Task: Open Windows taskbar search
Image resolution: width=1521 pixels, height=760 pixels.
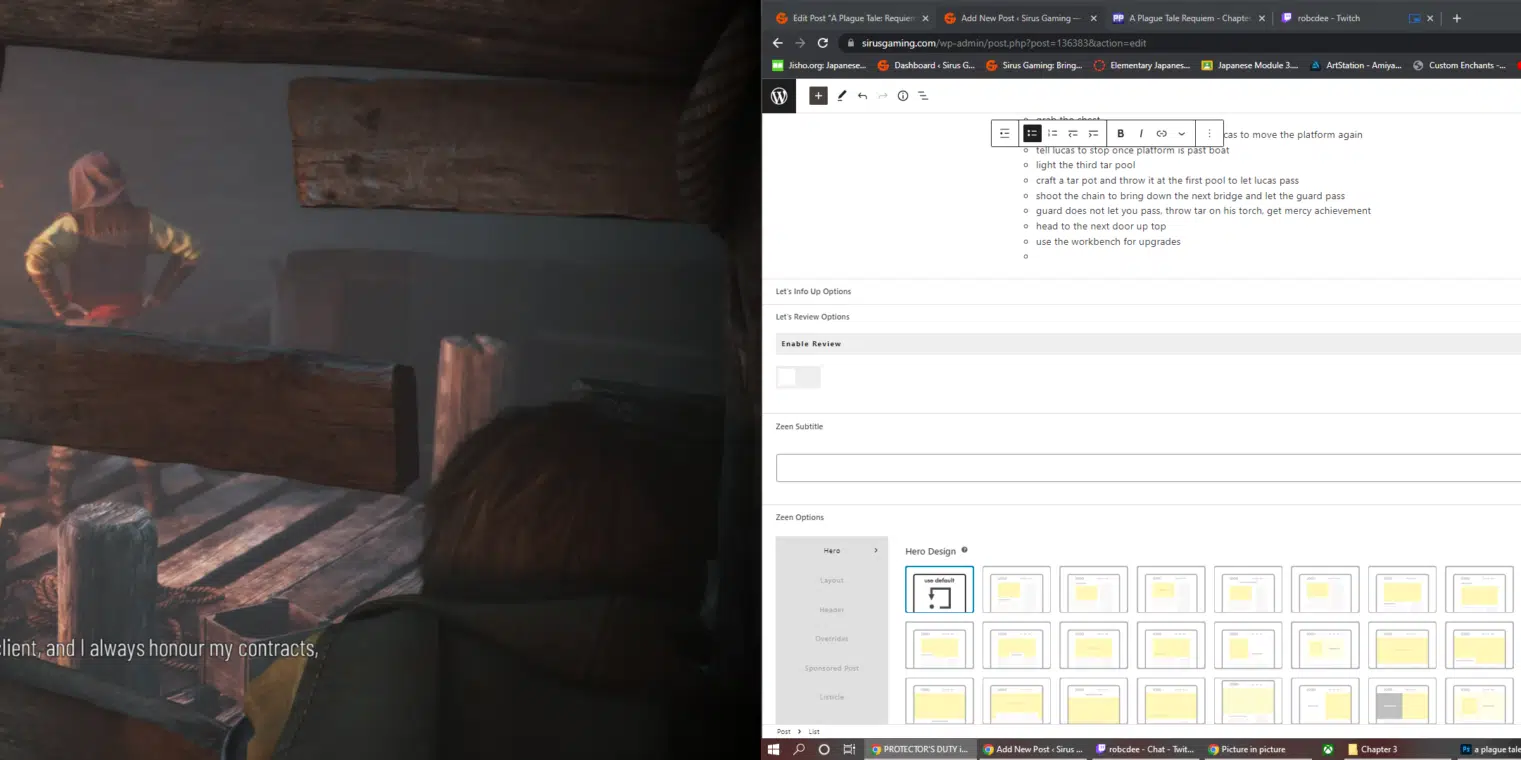Action: [x=799, y=749]
